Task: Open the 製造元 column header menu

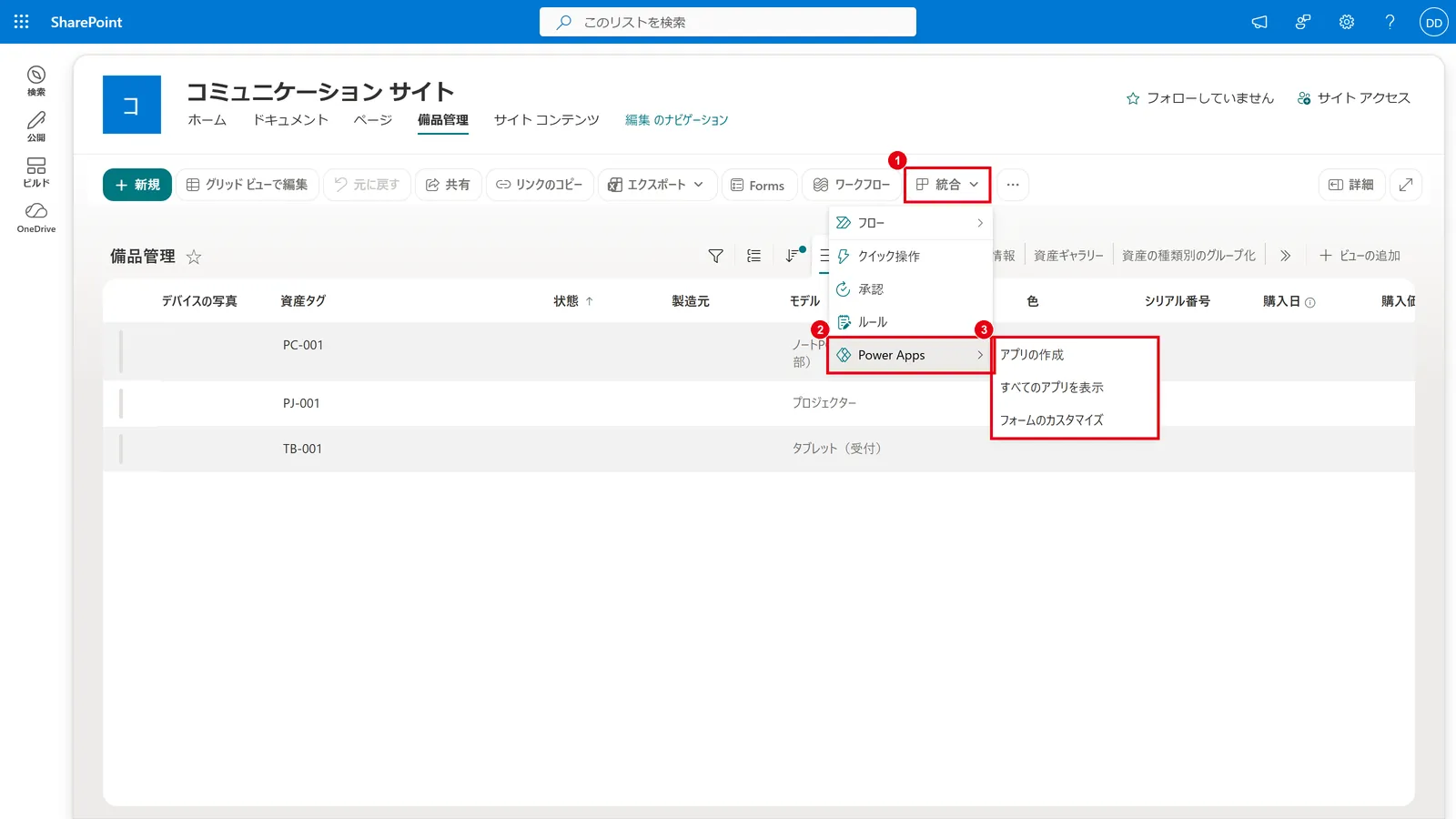Action: (691, 301)
